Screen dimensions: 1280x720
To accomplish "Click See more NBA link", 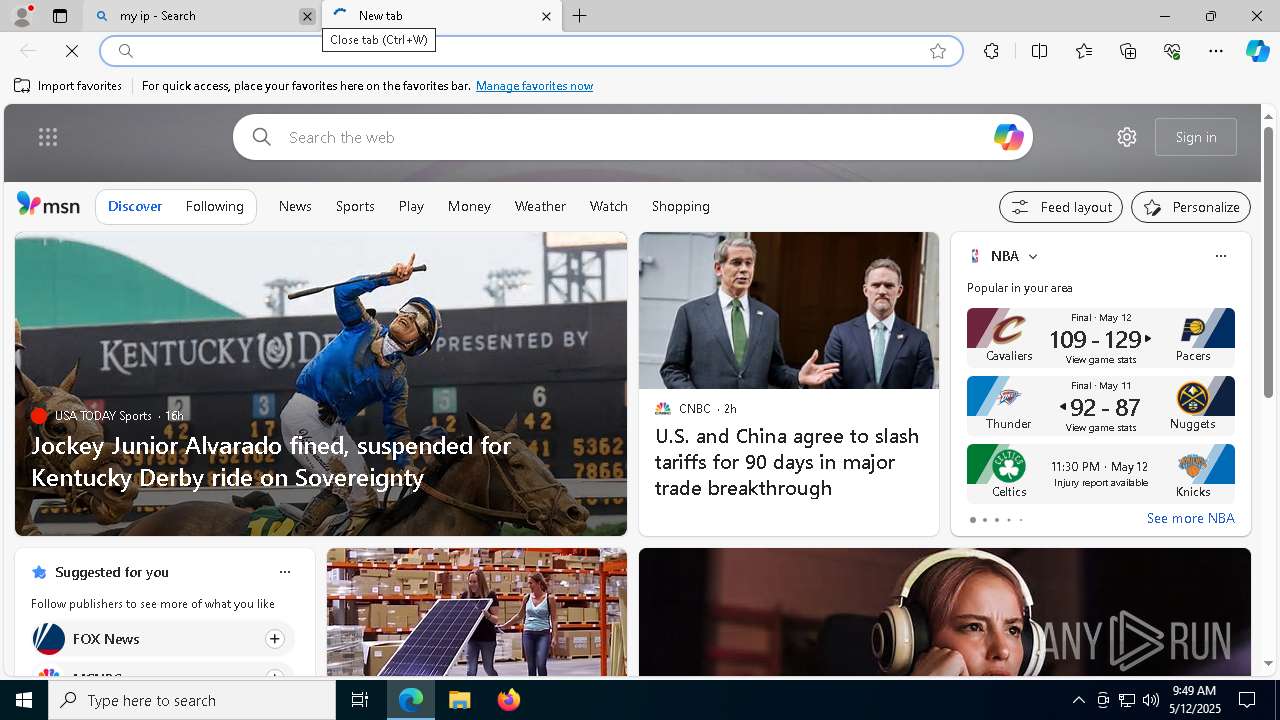I will point(1190,518).
